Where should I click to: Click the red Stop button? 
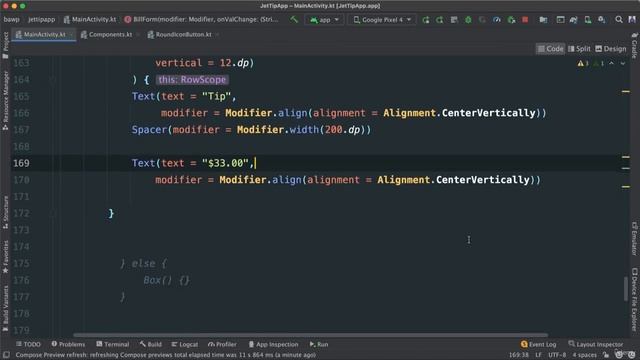(x=525, y=20)
